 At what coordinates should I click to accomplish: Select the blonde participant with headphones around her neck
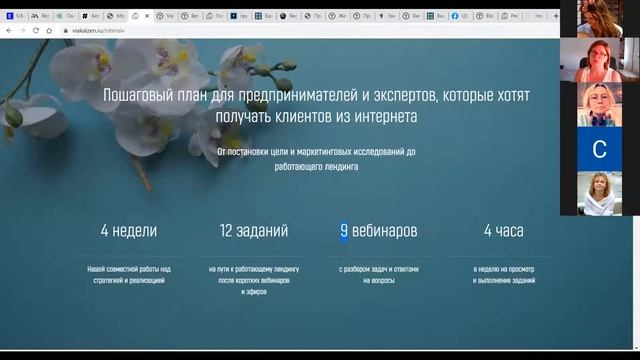(599, 105)
